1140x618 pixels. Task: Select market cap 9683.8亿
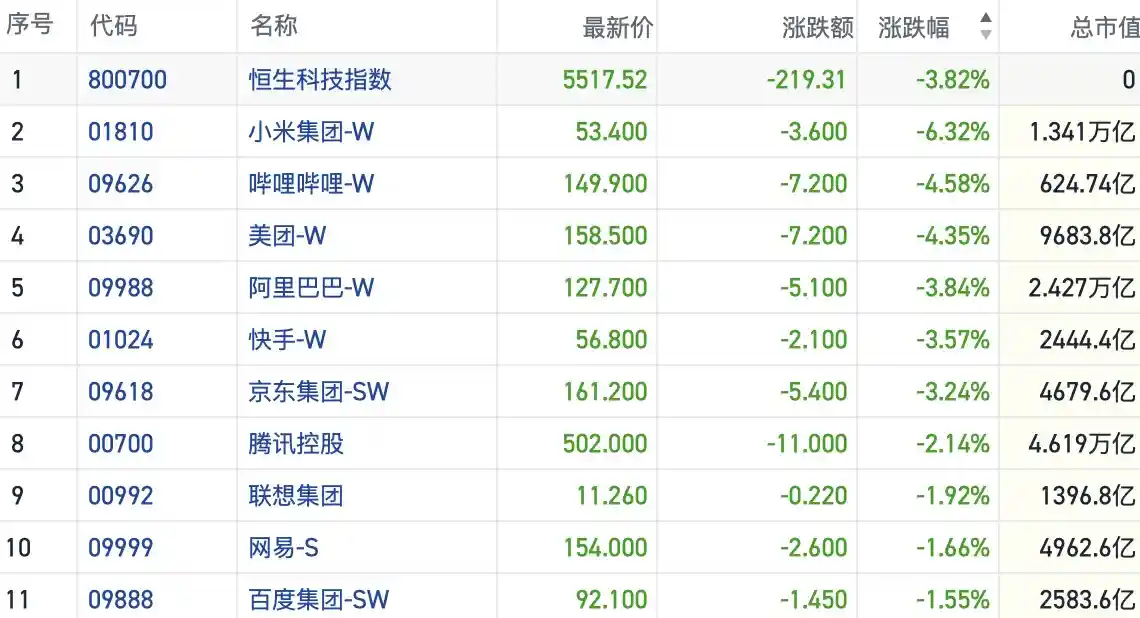tap(1088, 236)
